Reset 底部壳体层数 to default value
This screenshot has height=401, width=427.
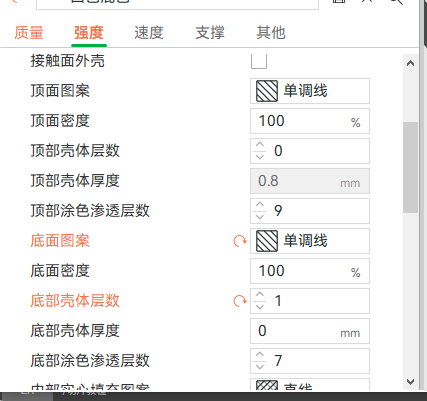coord(240,301)
